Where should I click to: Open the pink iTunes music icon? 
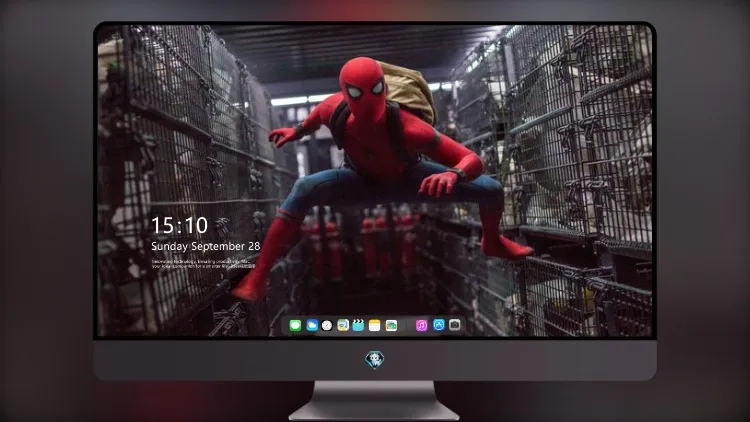421,326
